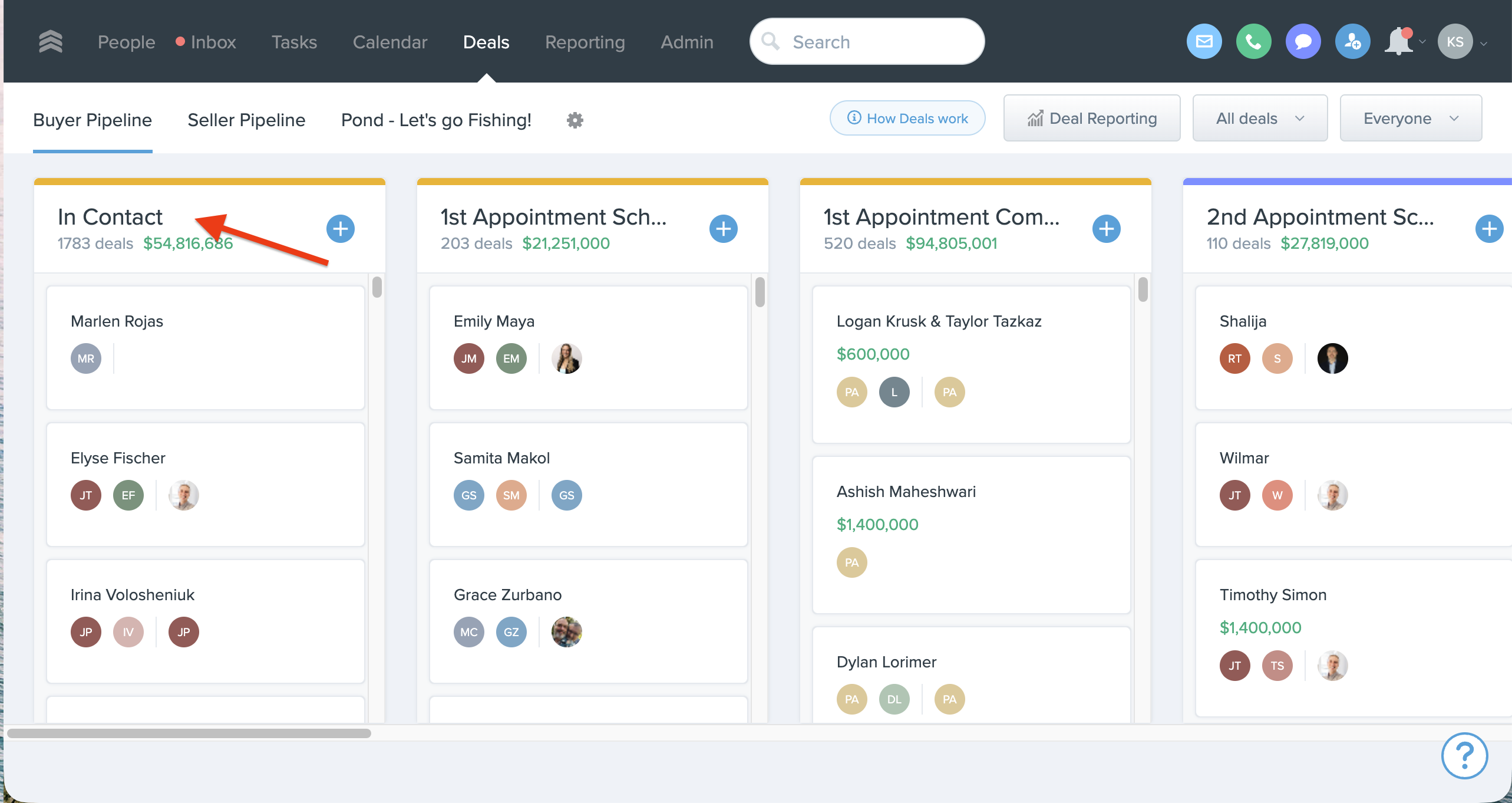The height and width of the screenshot is (803, 1512).
Task: Click the add person icon
Action: point(1352,42)
